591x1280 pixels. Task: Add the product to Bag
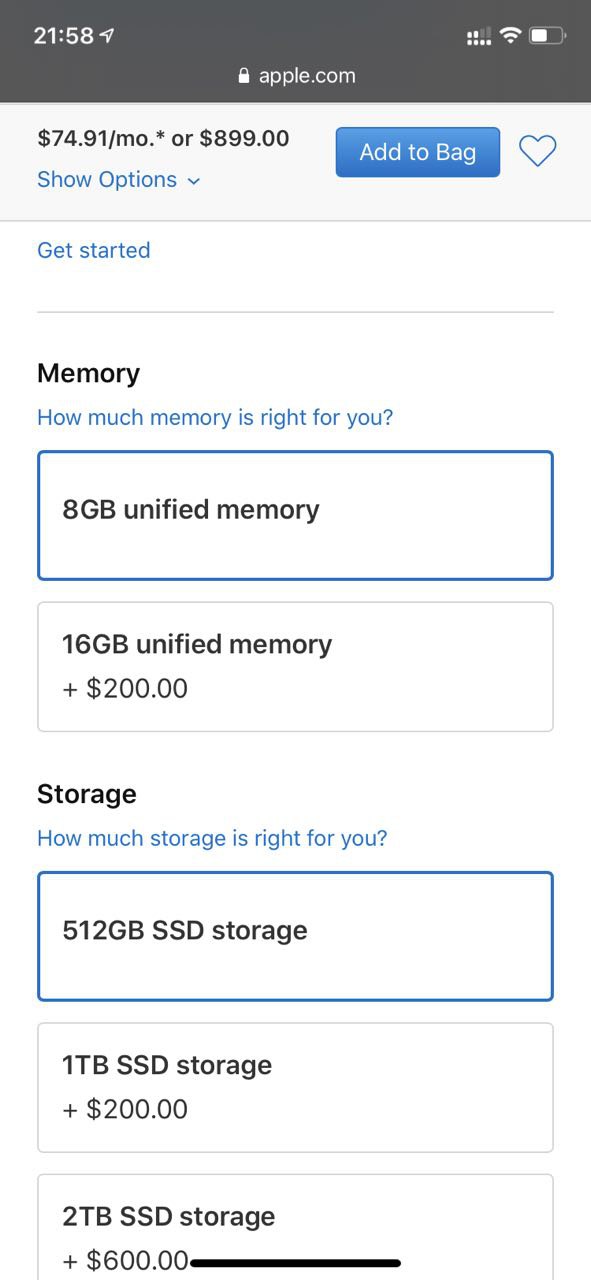(417, 152)
